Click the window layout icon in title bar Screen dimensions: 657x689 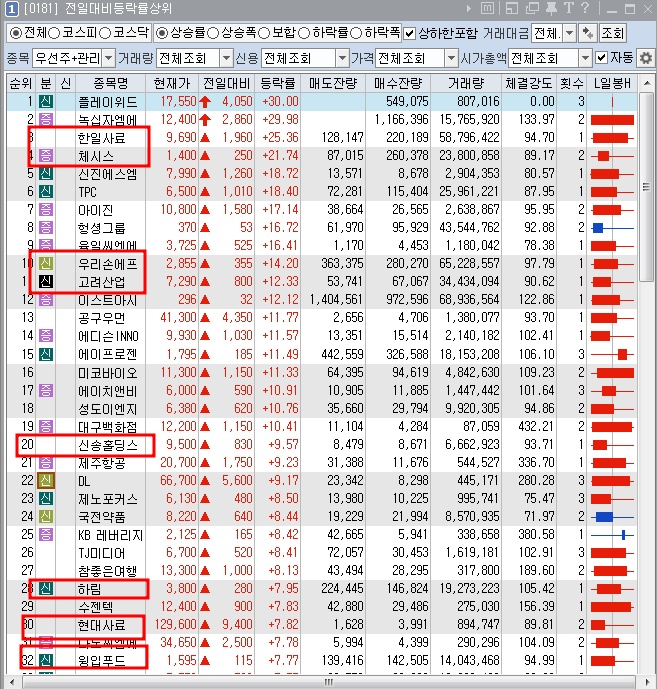[512, 8]
